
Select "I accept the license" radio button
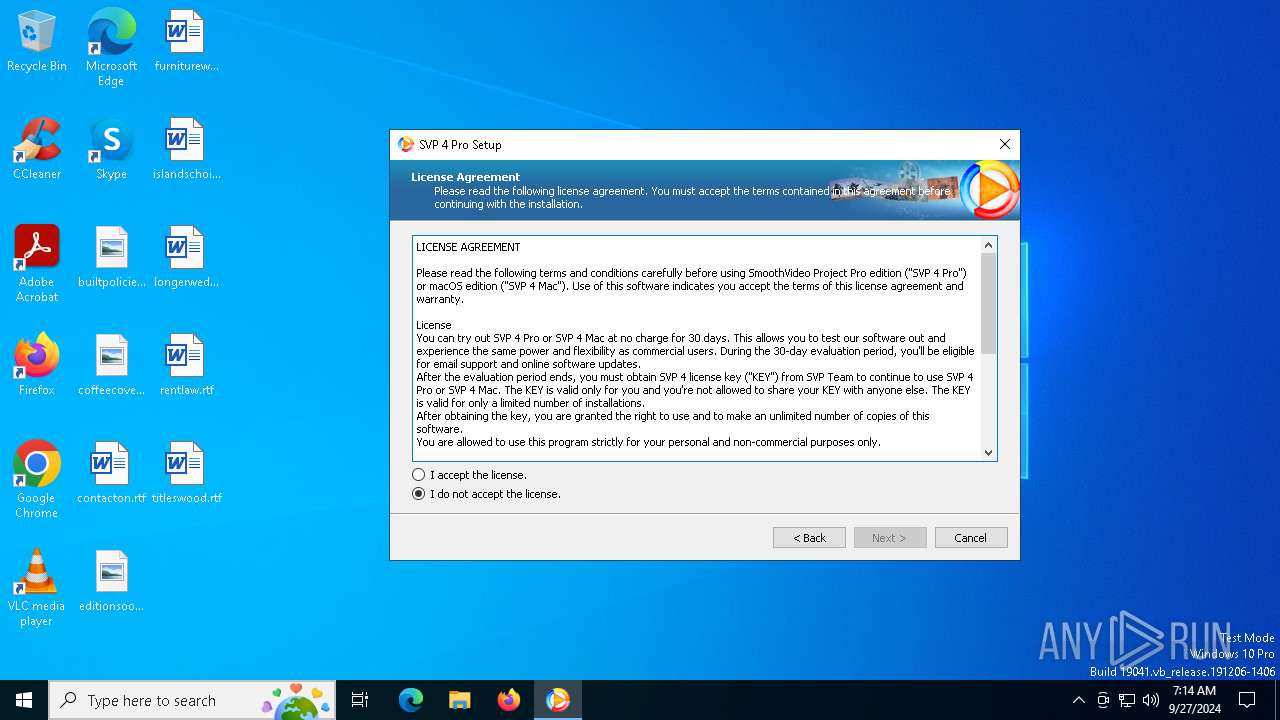(x=419, y=475)
